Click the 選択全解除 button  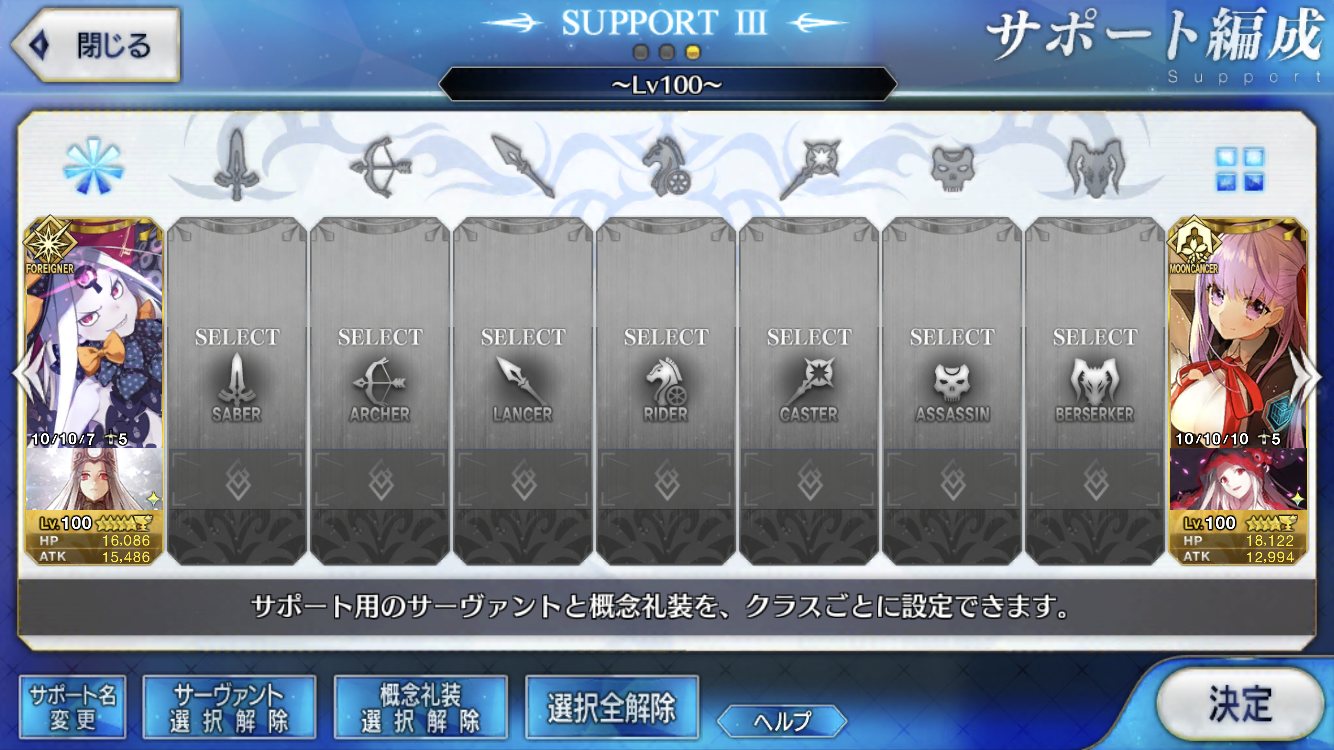click(611, 708)
